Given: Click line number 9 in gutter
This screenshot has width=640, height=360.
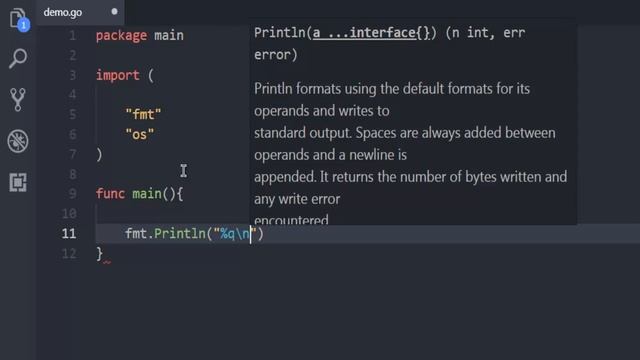Looking at the screenshot, I should tap(72, 193).
